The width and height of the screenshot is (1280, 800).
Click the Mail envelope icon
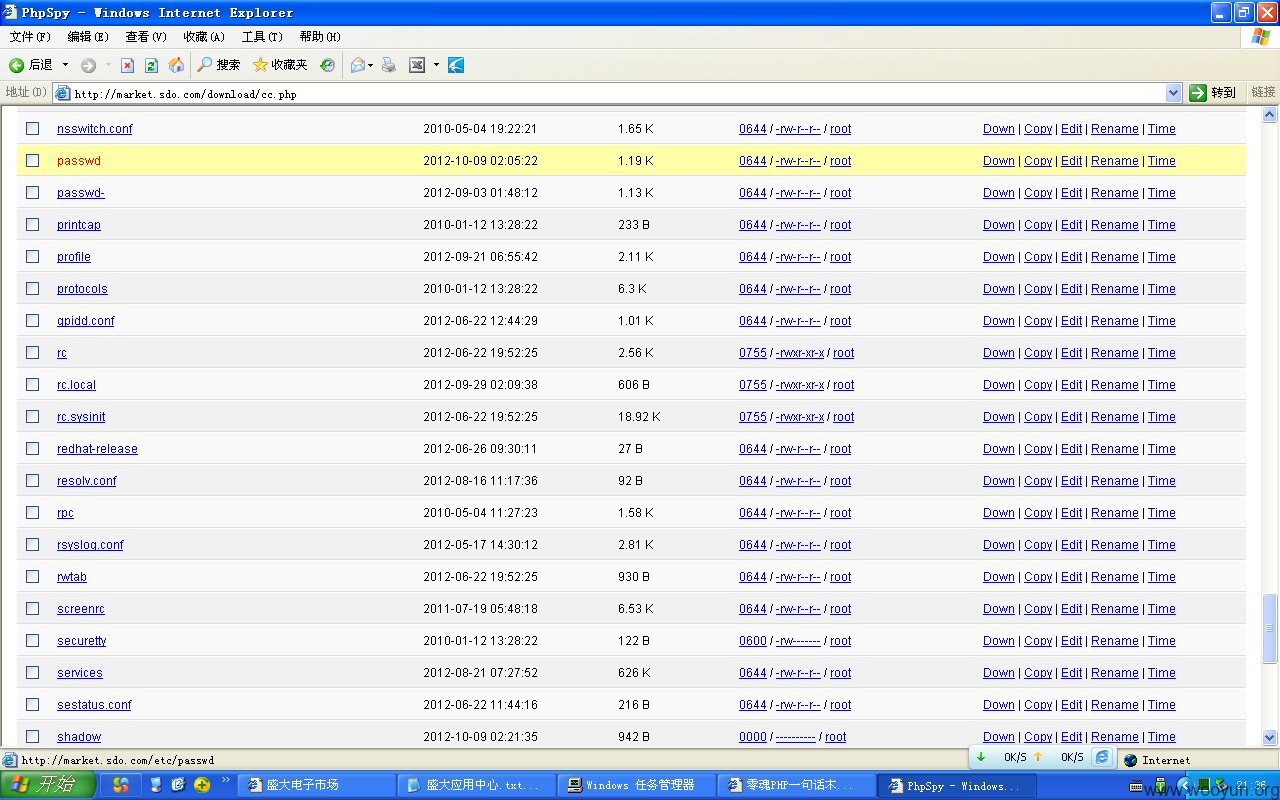(x=357, y=65)
